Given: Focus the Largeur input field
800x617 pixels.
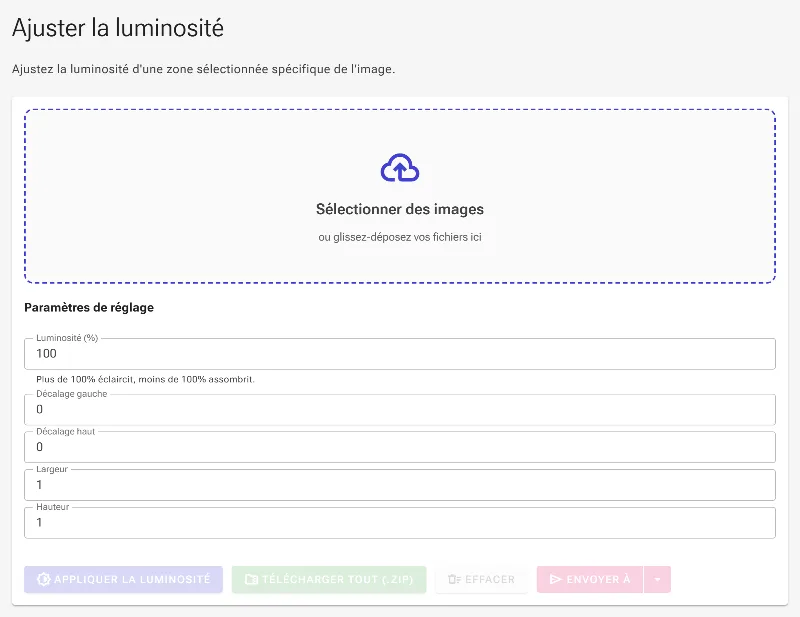Looking at the screenshot, I should coord(400,485).
